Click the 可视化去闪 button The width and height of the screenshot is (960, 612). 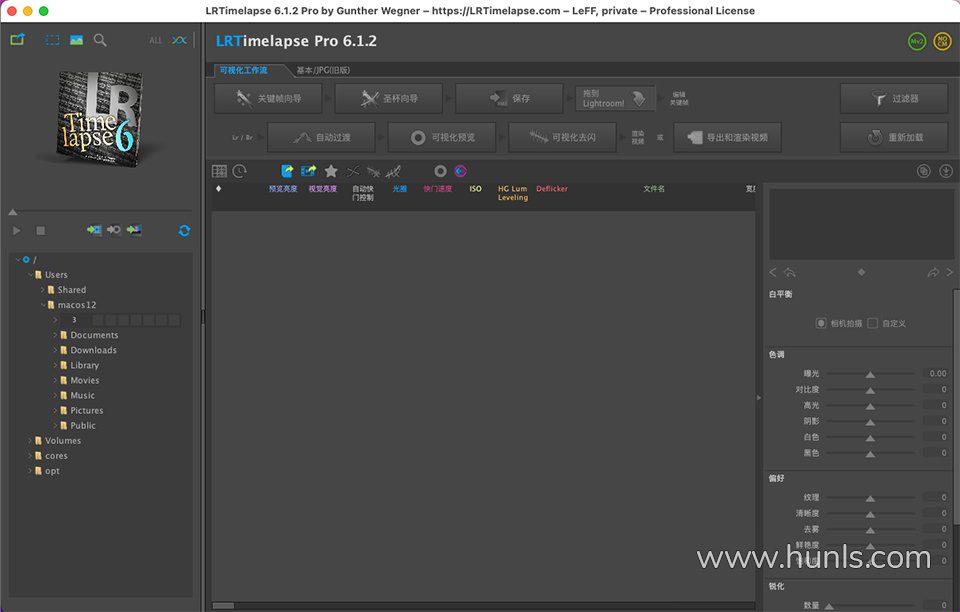(562, 137)
